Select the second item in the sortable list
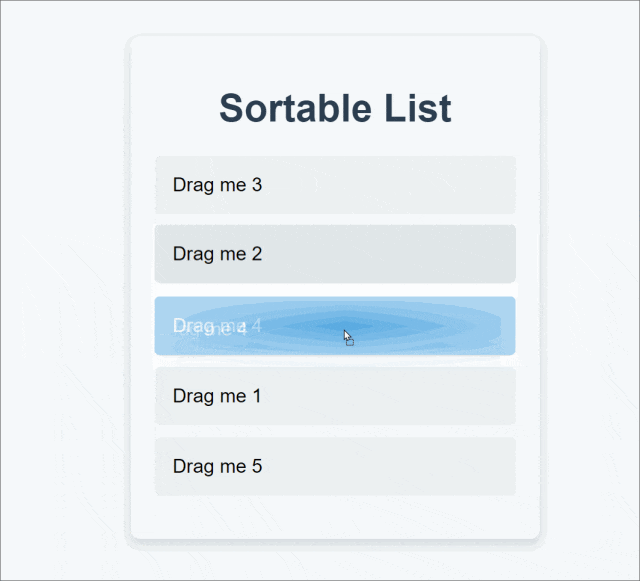640x581 pixels. (335, 254)
